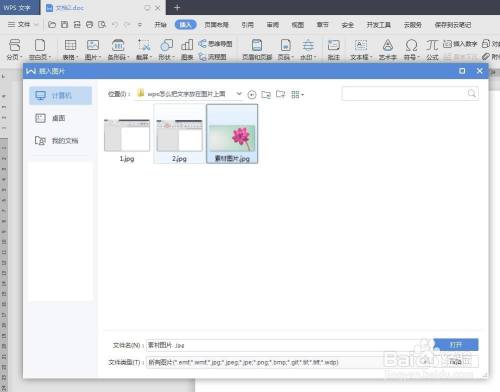The height and width of the screenshot is (392, 500).
Task: Click the Open (打开) button in dialog
Action: coord(456,345)
